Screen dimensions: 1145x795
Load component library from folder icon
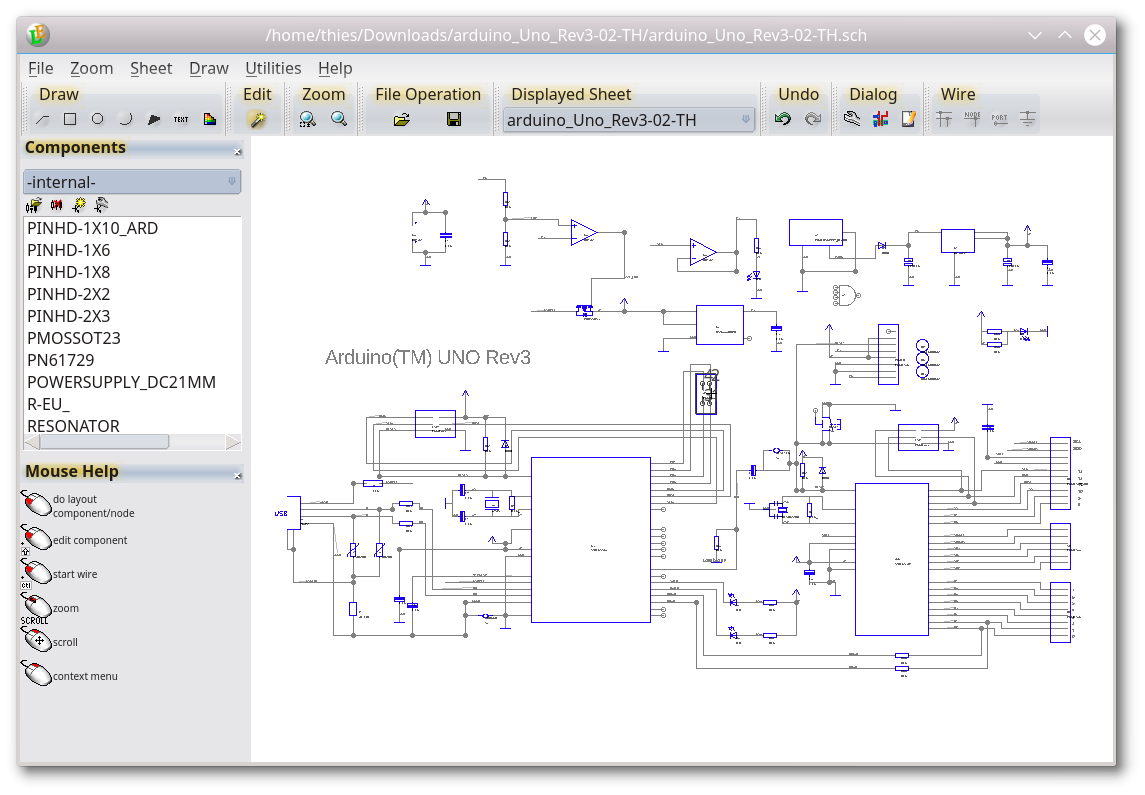click(x=34, y=205)
